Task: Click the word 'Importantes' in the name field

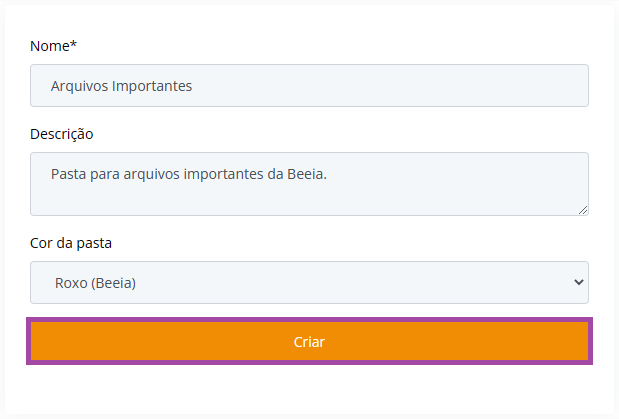Action: tap(152, 86)
